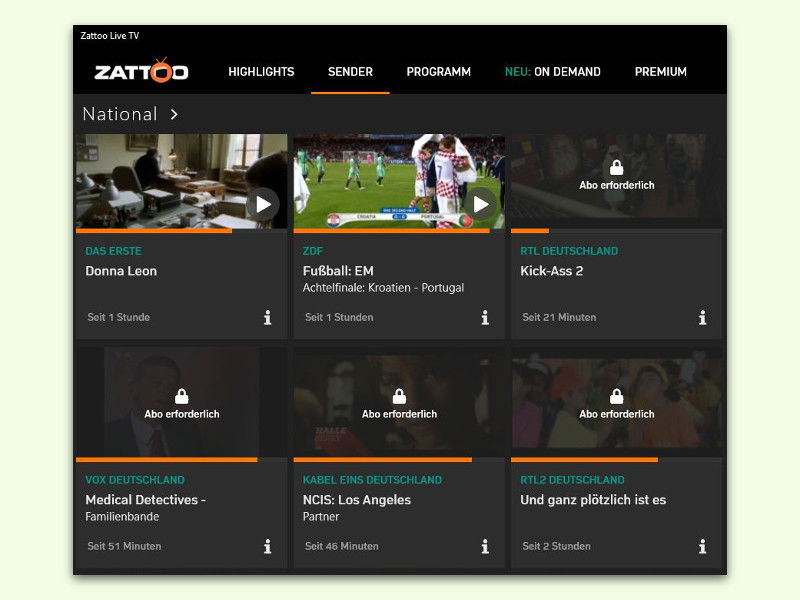Click the title 'Und ganz plötzlich ist es'
The width and height of the screenshot is (800, 600).
pyautogui.click(x=593, y=500)
